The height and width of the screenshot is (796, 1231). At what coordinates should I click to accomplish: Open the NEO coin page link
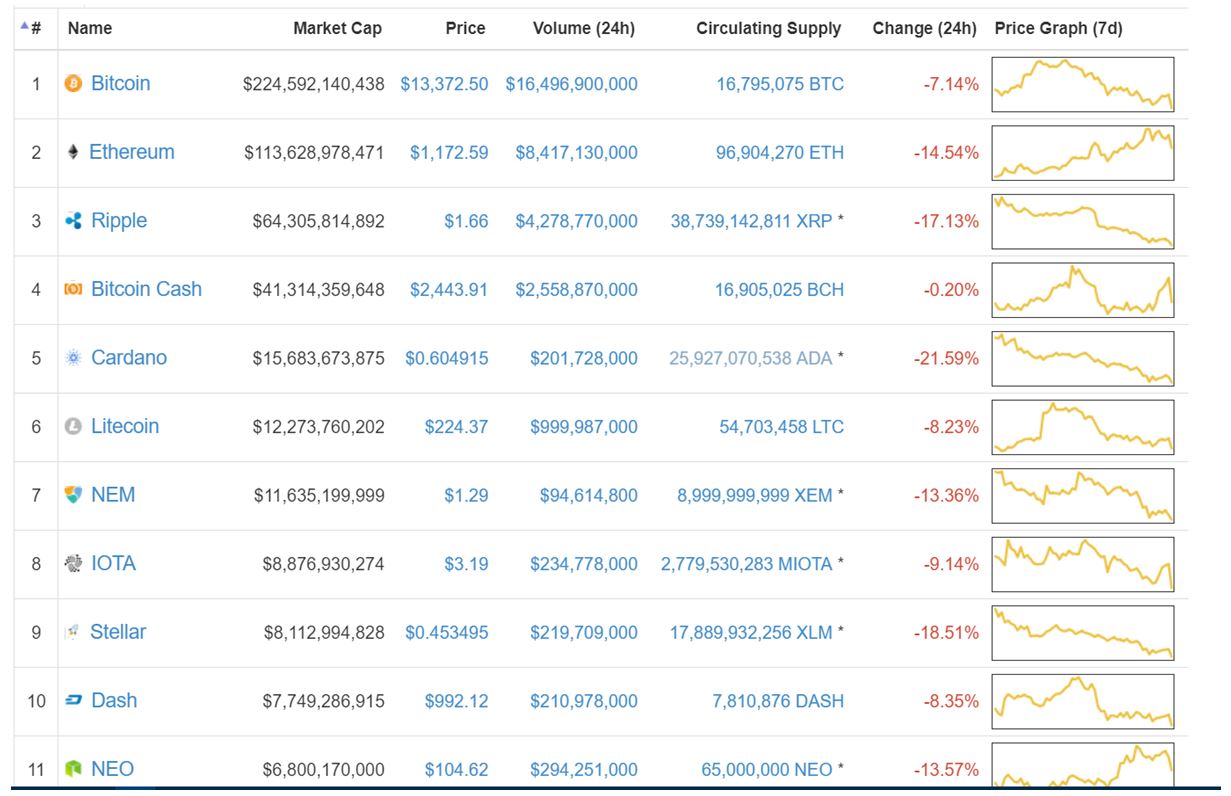pos(112,768)
